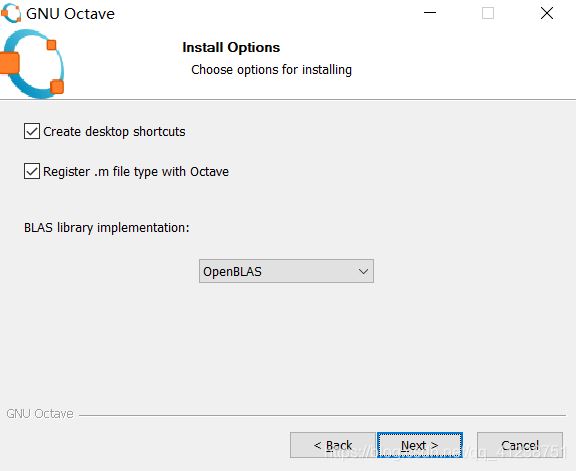Click the 'GNU Octave' window title text
576x471 pixels.
click(70, 14)
